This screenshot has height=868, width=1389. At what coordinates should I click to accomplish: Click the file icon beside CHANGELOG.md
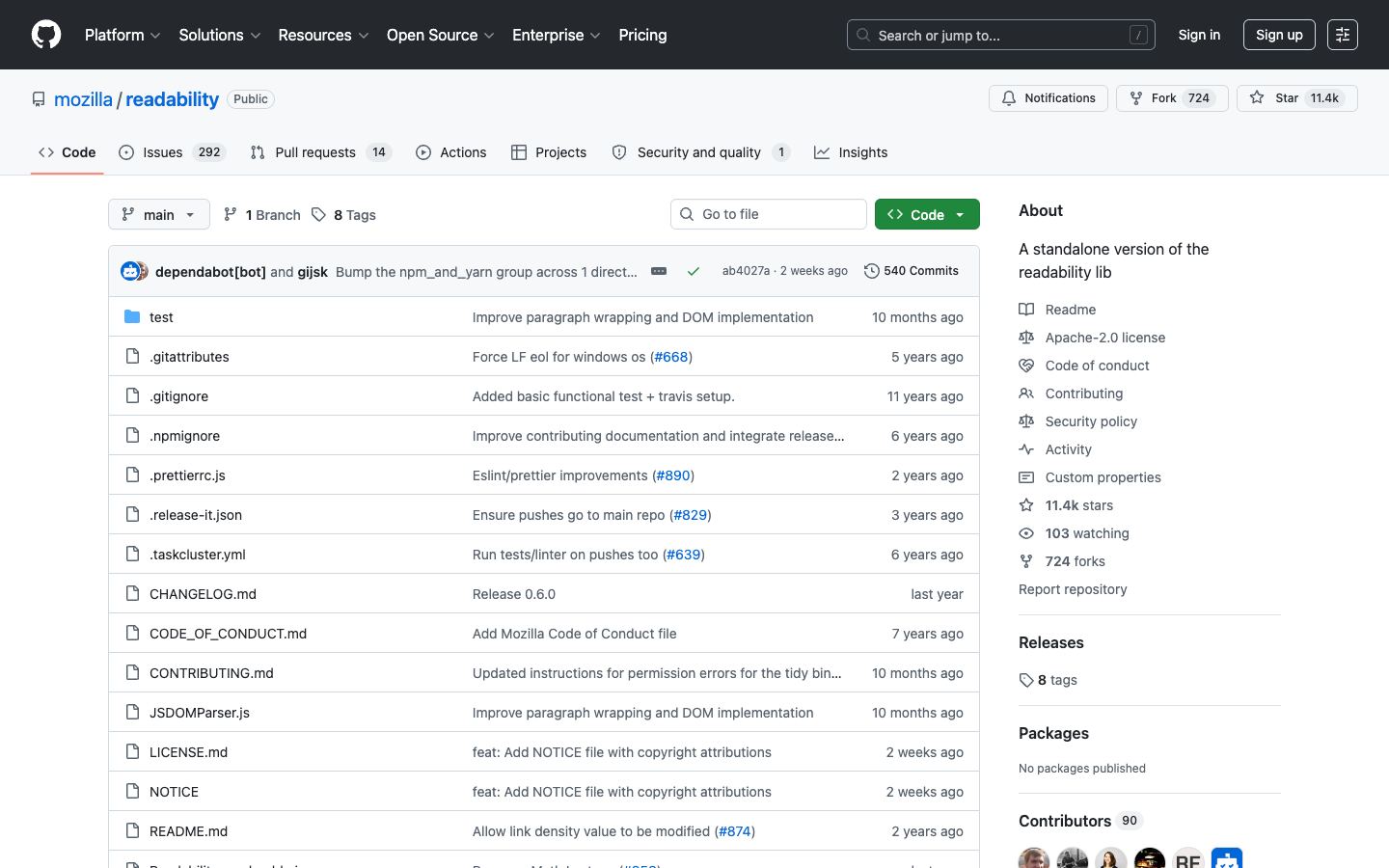(x=132, y=594)
